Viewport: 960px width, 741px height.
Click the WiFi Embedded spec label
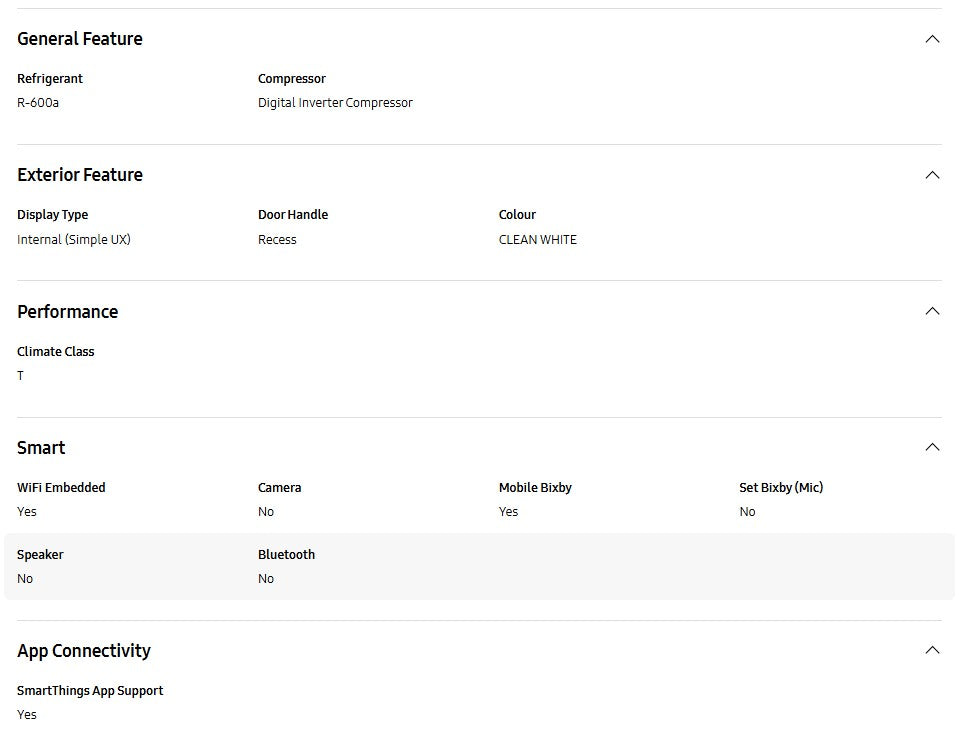(61, 488)
